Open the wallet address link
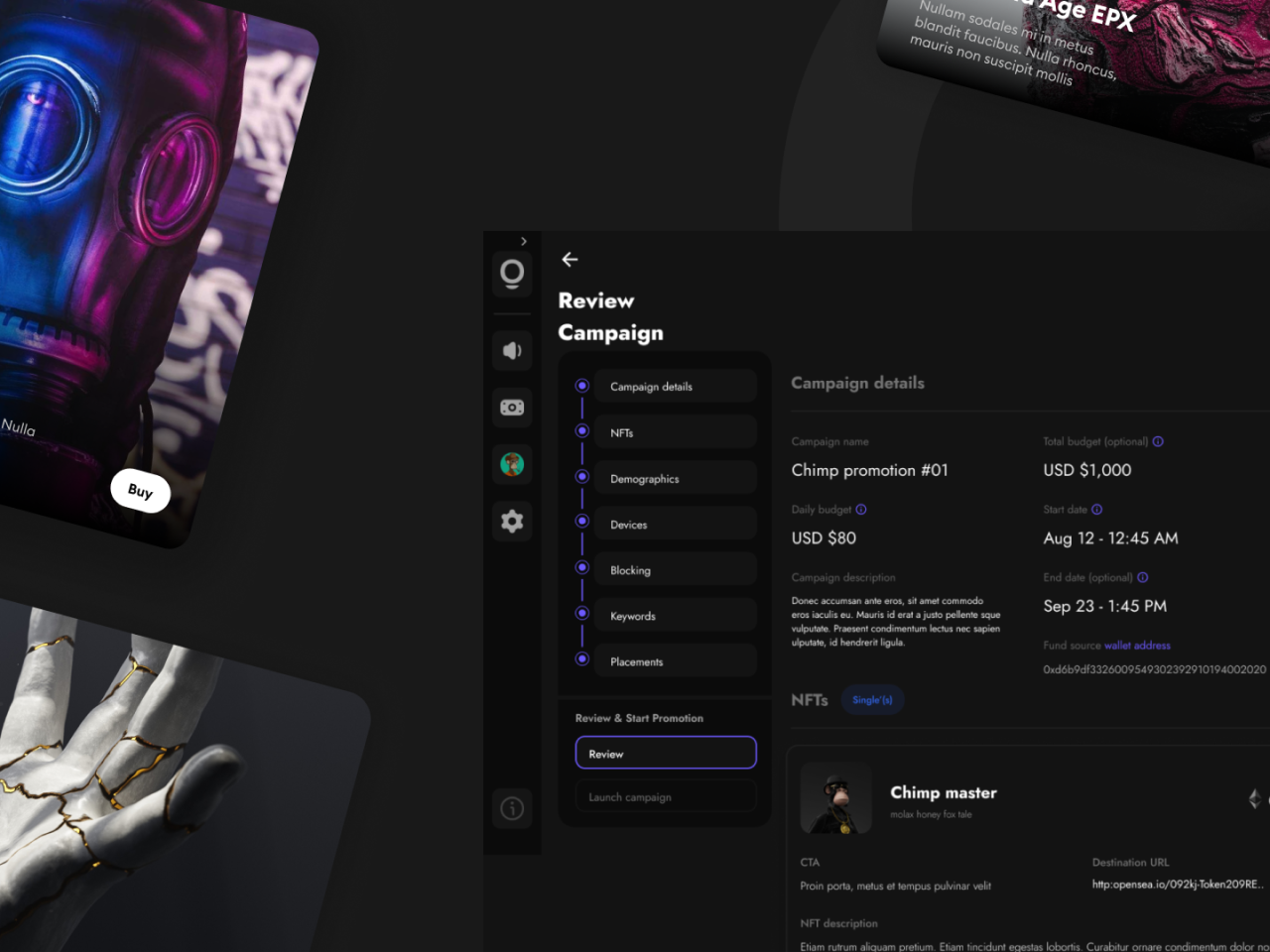This screenshot has width=1270, height=952. click(x=1137, y=646)
